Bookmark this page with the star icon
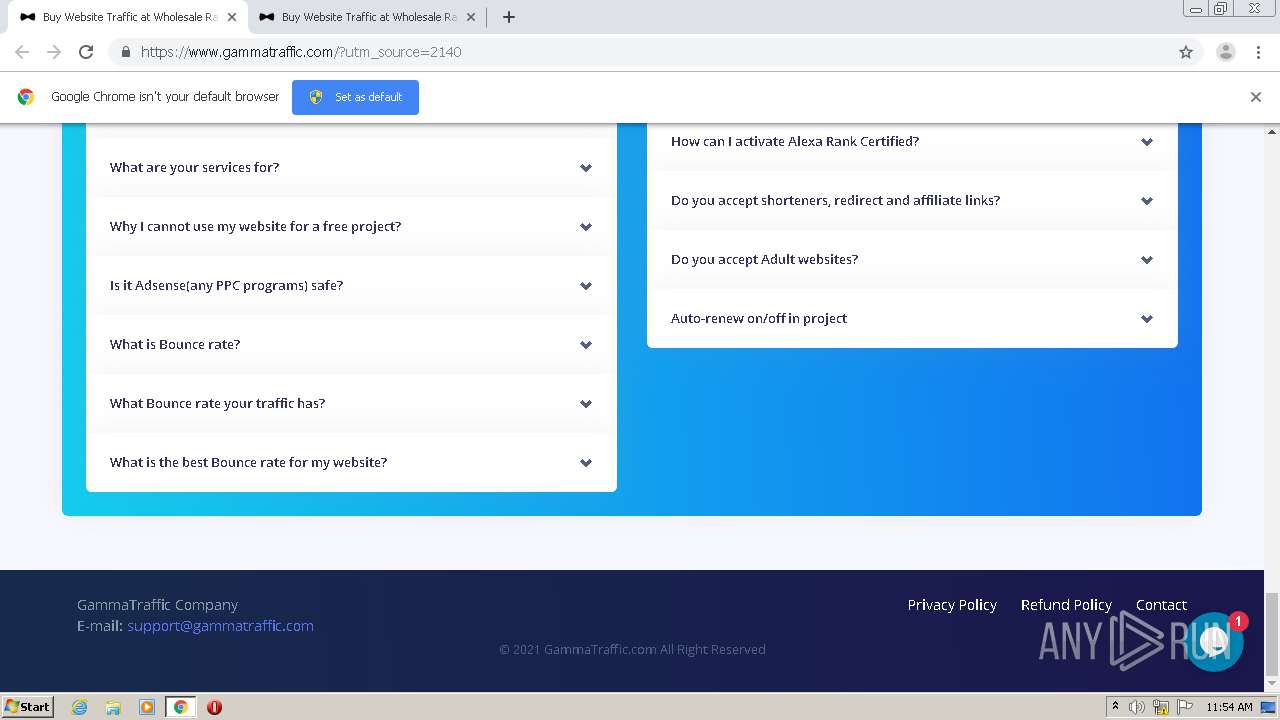The width and height of the screenshot is (1280, 720). pyautogui.click(x=1186, y=52)
